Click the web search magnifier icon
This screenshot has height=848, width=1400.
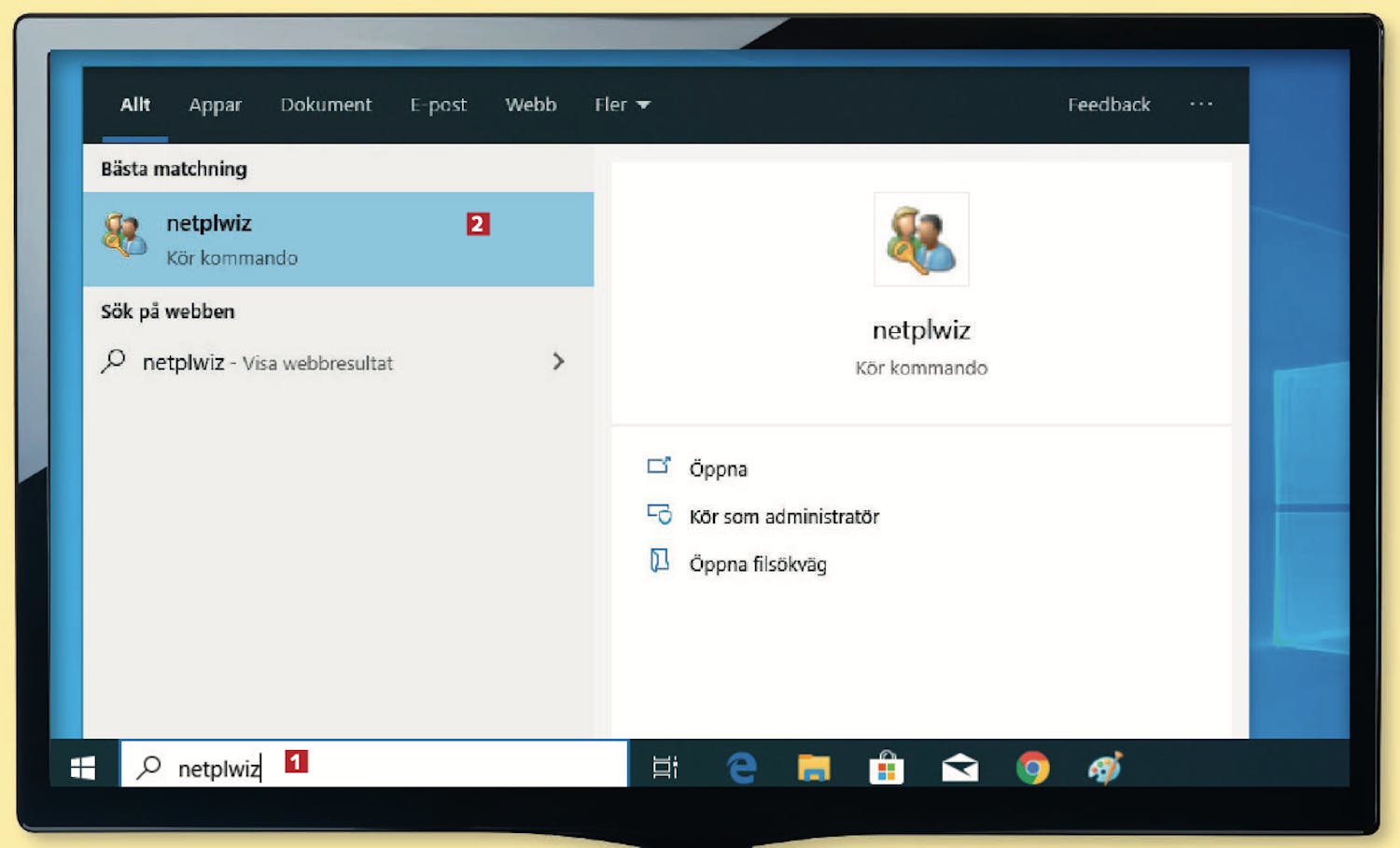[x=113, y=361]
